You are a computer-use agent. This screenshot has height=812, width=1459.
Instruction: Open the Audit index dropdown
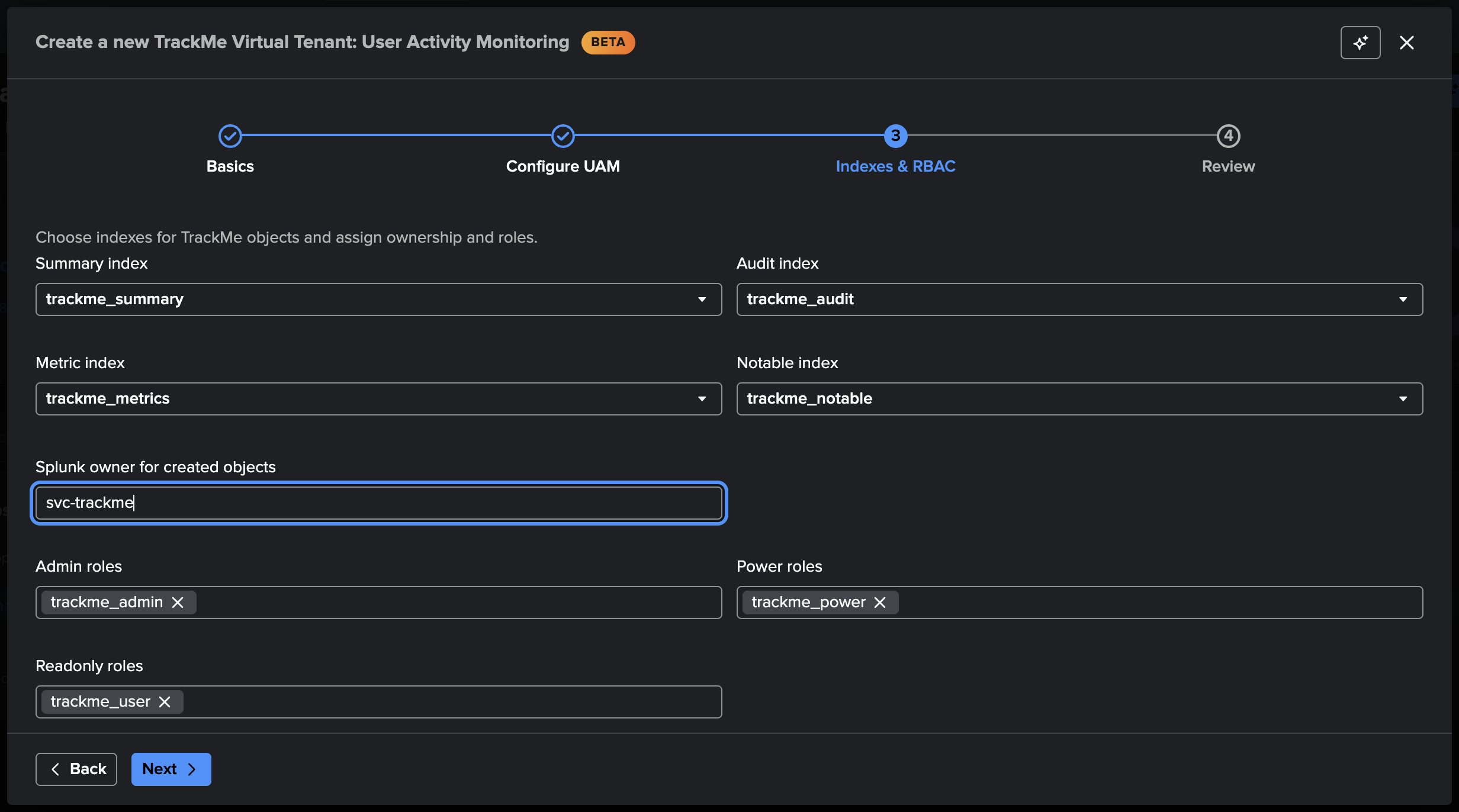click(1079, 299)
